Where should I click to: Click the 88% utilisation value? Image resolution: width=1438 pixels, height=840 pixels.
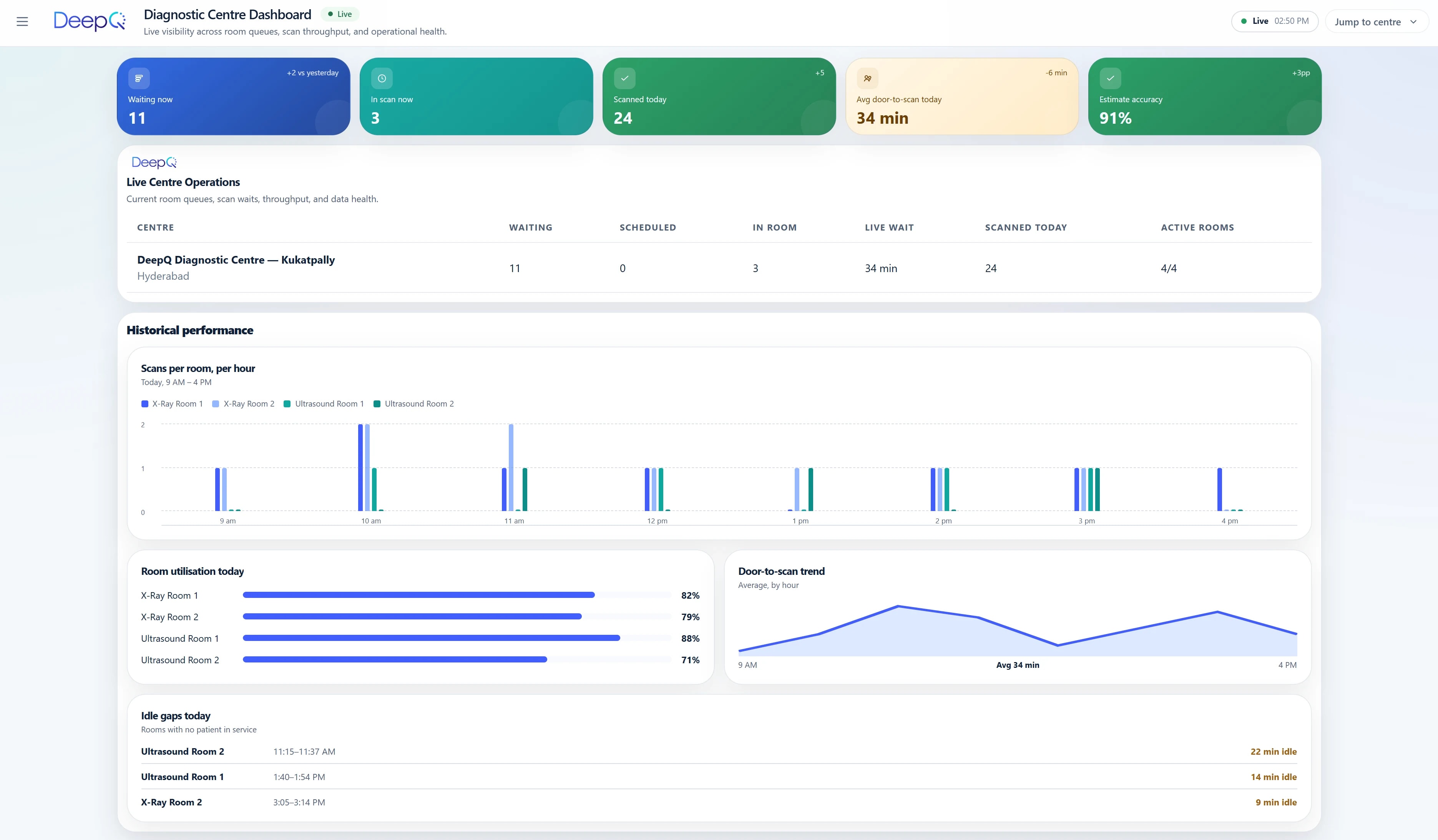click(x=690, y=639)
